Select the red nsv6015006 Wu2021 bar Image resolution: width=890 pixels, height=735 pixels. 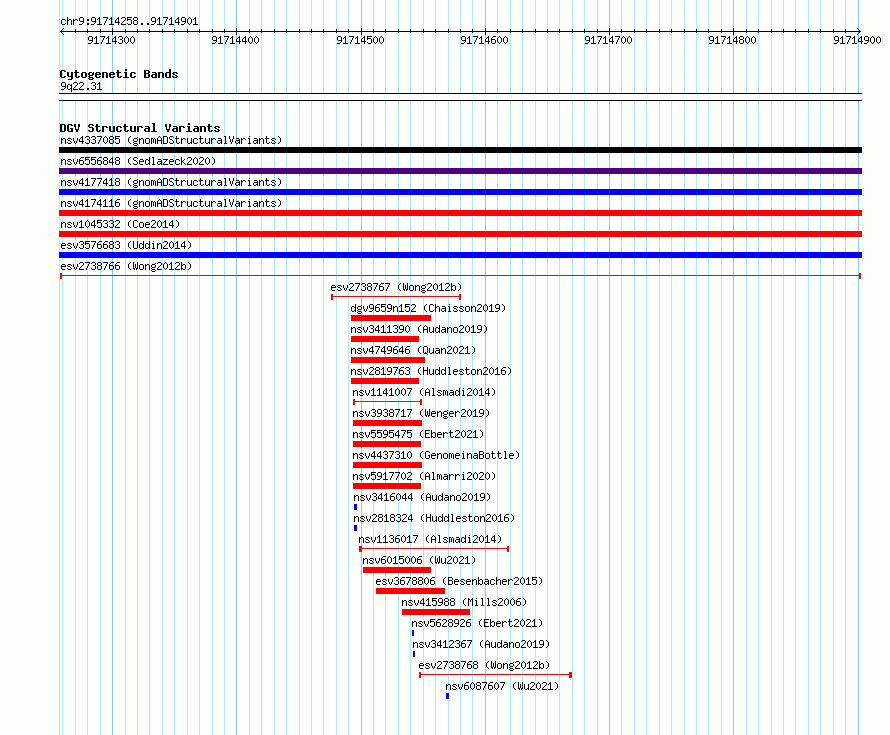397,570
